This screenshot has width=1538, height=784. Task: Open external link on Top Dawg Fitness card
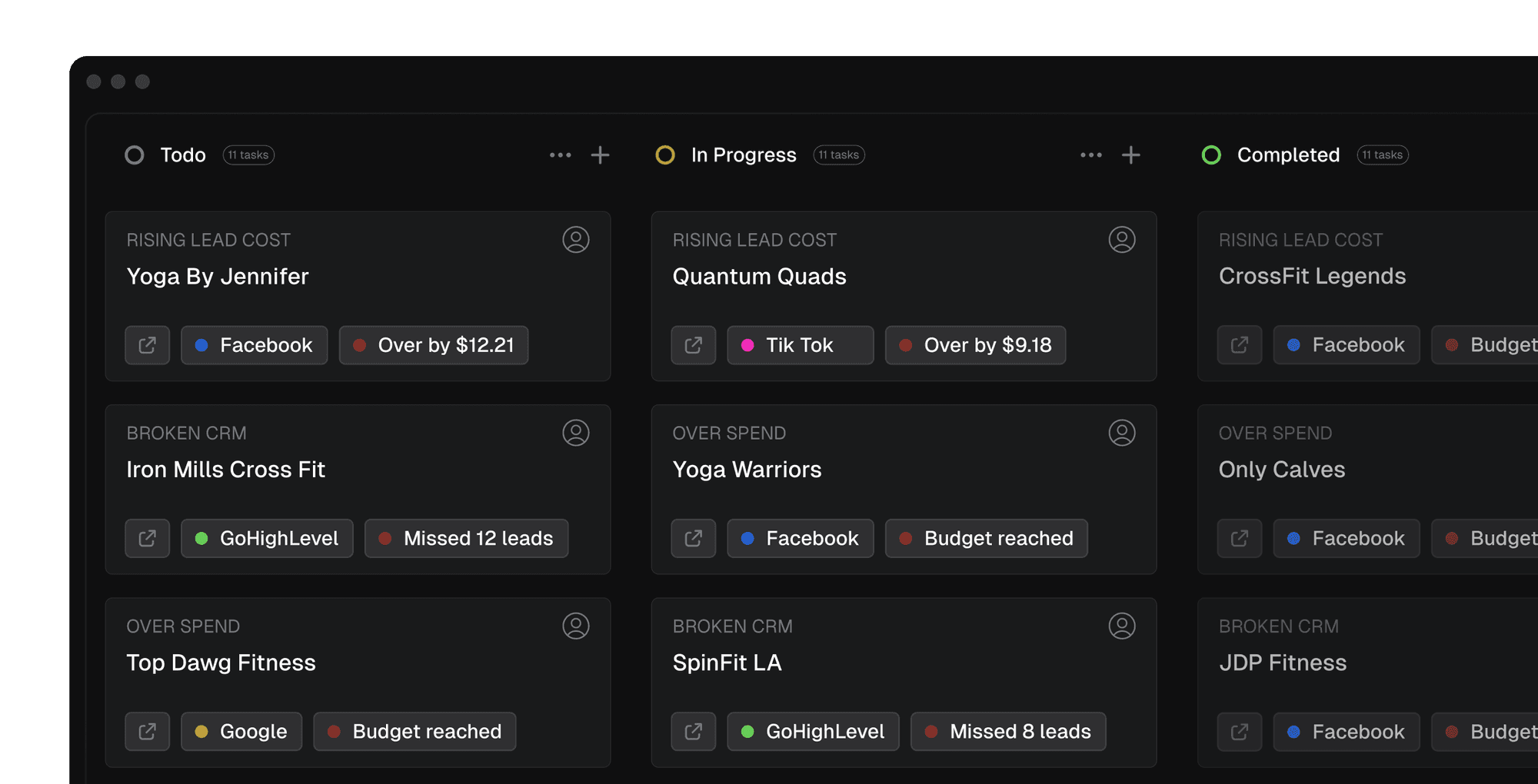148,732
